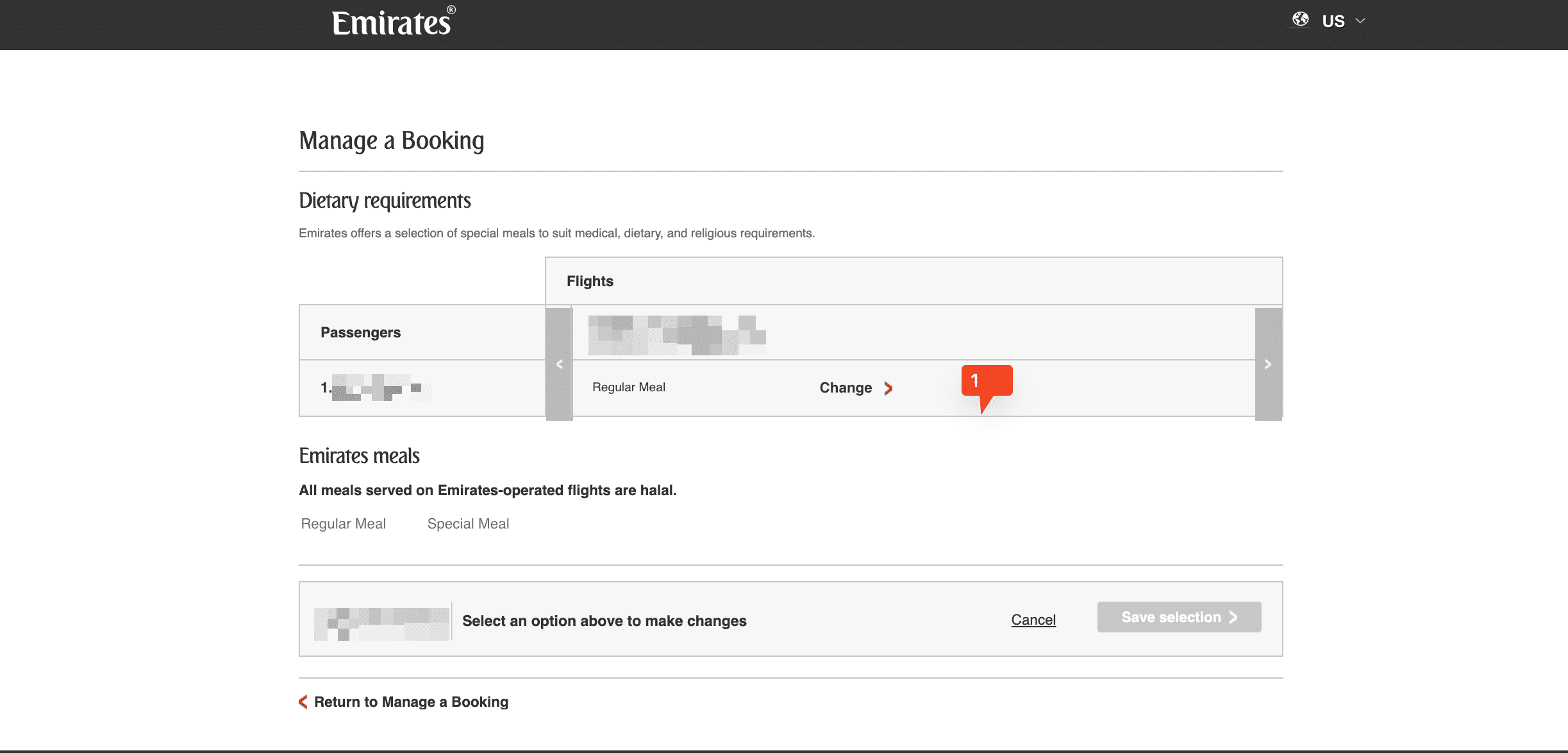Click the Emirates meals heading
This screenshot has height=753, width=1568.
(x=359, y=456)
